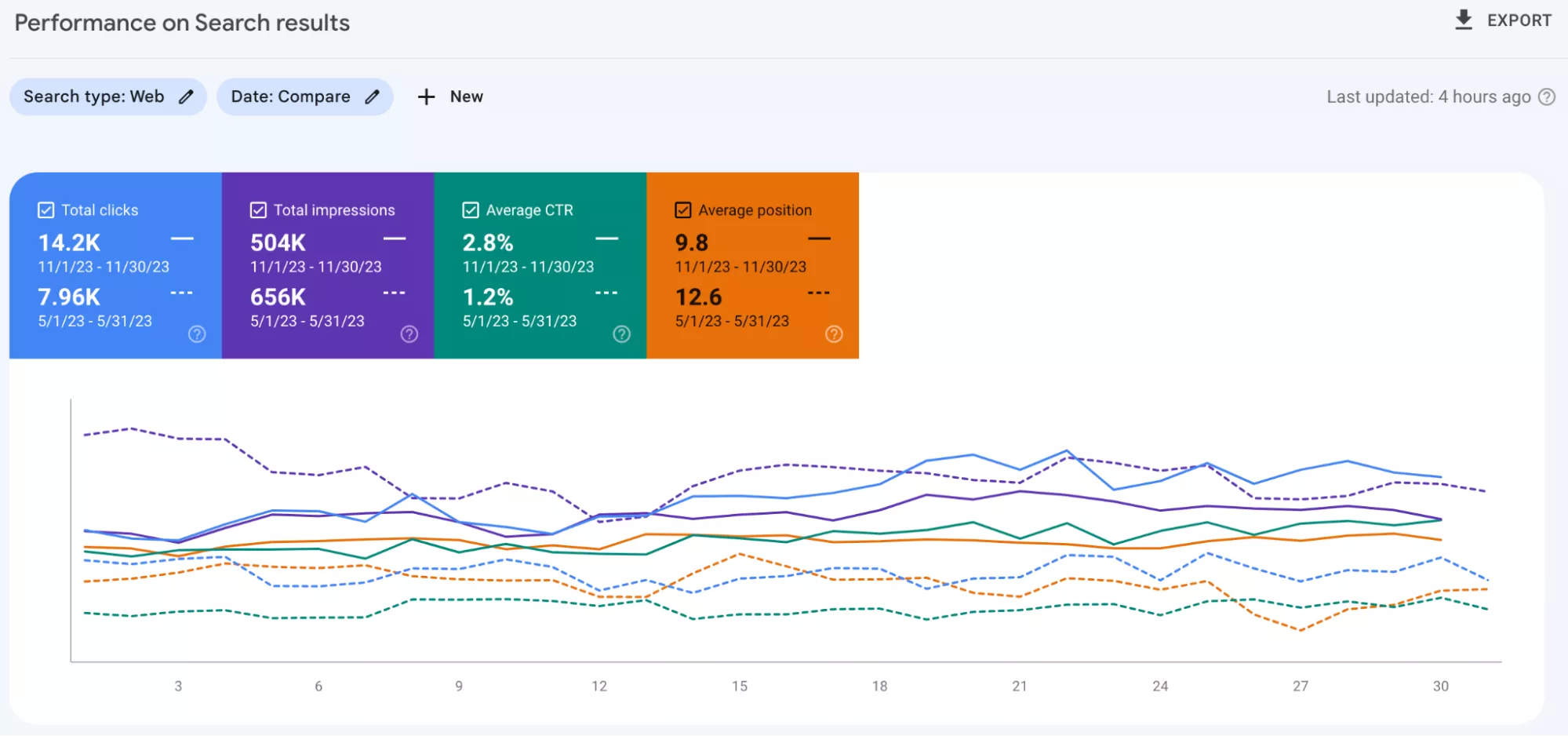This screenshot has height=736, width=1568.
Task: Uncheck the Average CTR checkbox
Action: [x=471, y=210]
